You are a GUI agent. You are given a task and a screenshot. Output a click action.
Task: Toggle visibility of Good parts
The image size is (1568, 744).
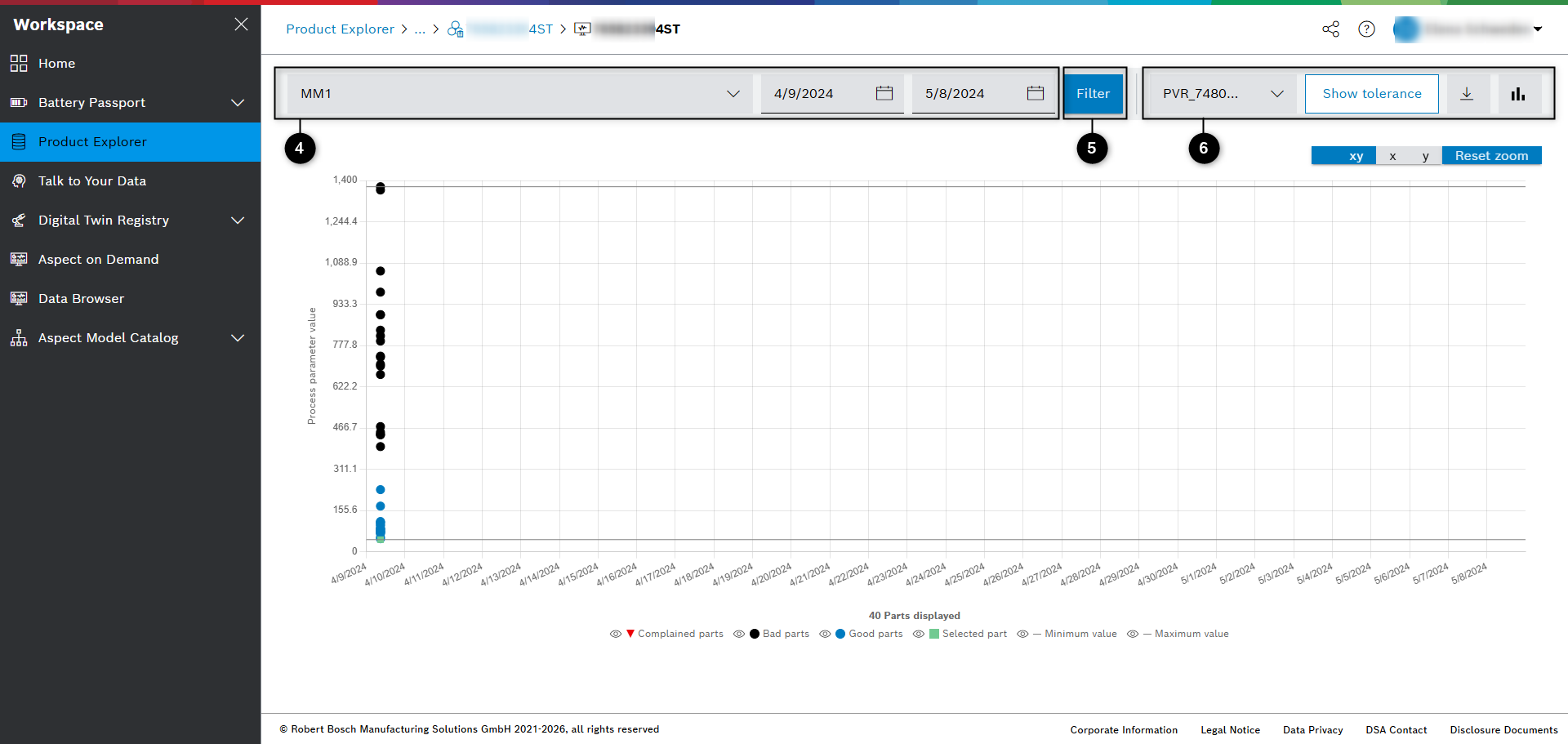(x=825, y=634)
